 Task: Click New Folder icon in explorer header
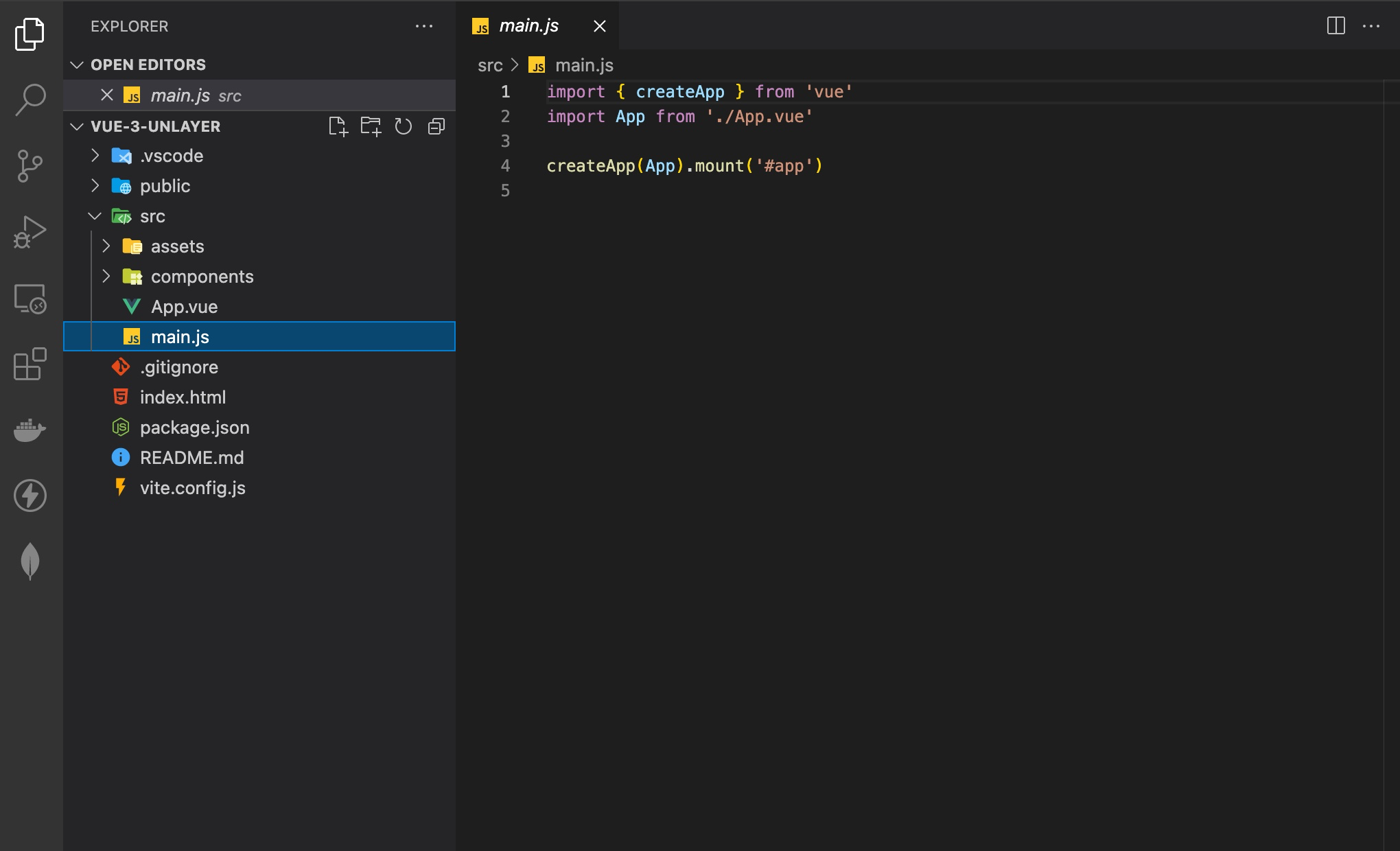371,126
